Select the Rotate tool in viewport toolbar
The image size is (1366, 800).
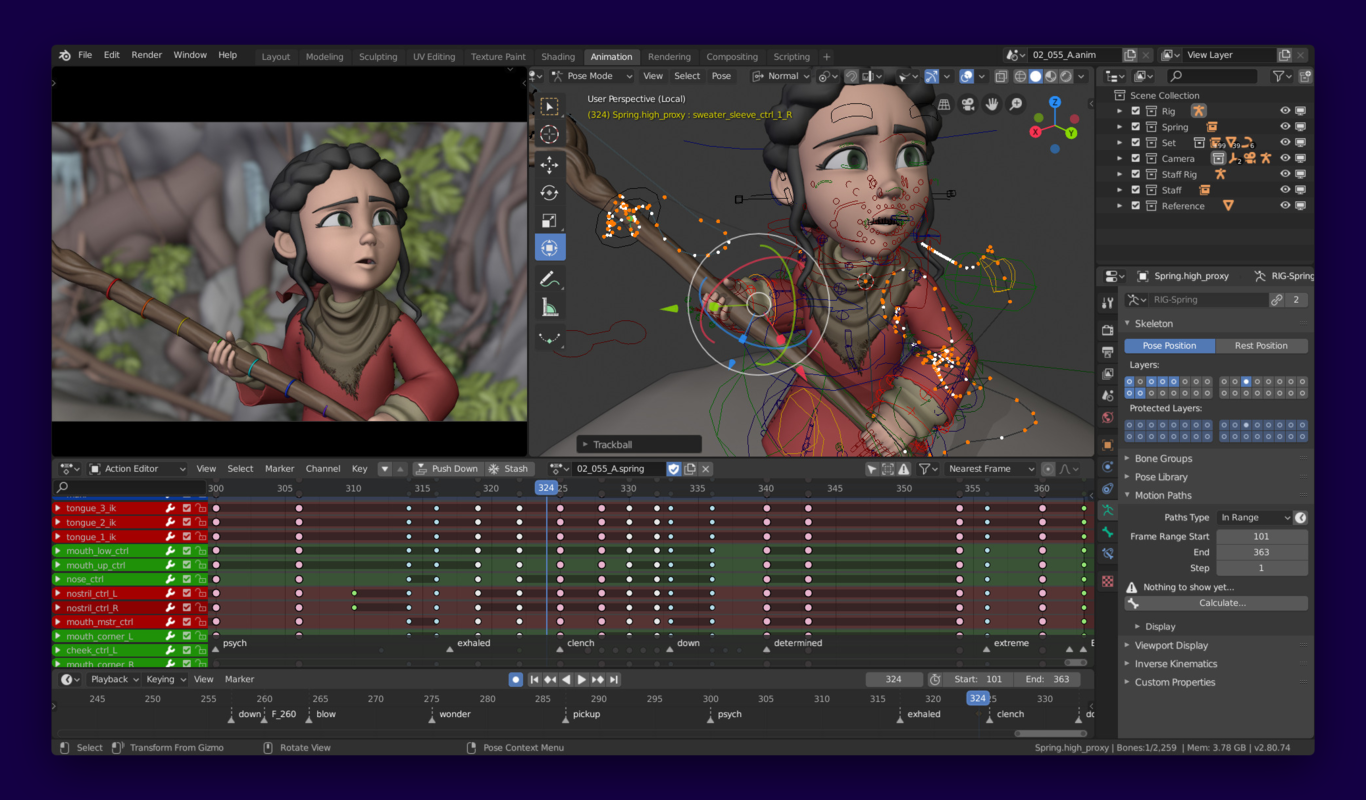pos(550,192)
